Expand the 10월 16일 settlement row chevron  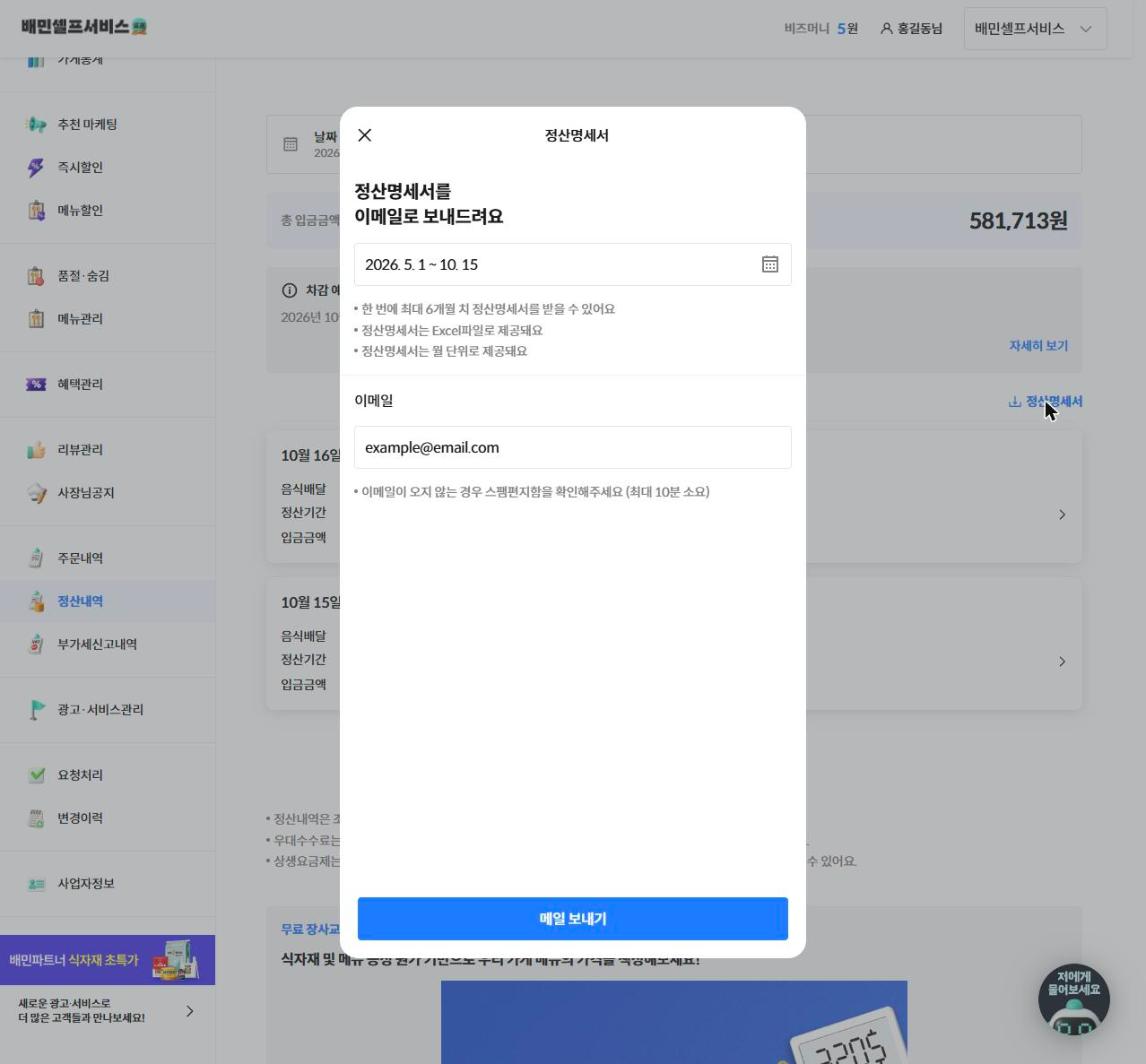tap(1062, 515)
